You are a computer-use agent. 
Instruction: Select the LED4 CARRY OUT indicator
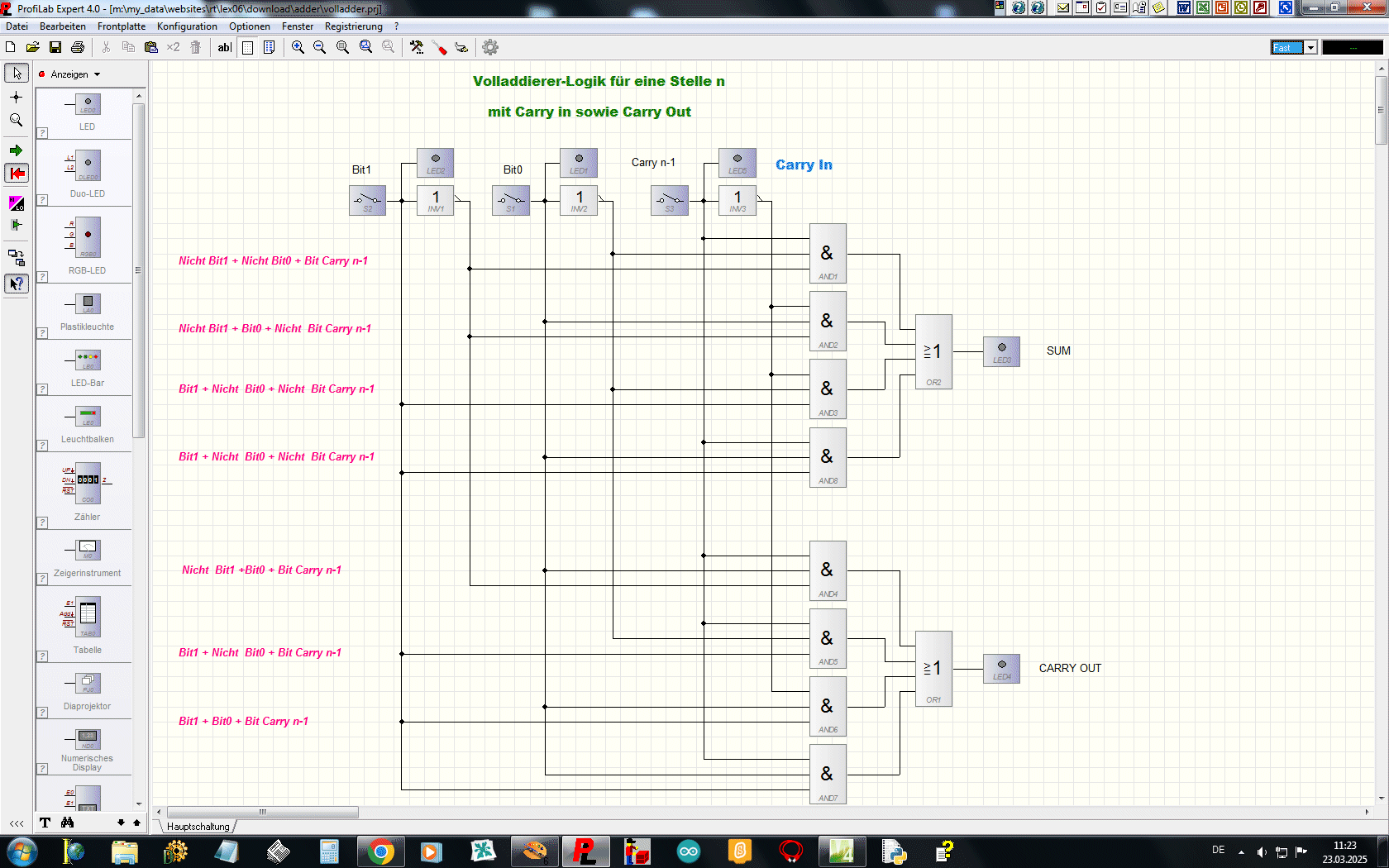click(x=1001, y=669)
